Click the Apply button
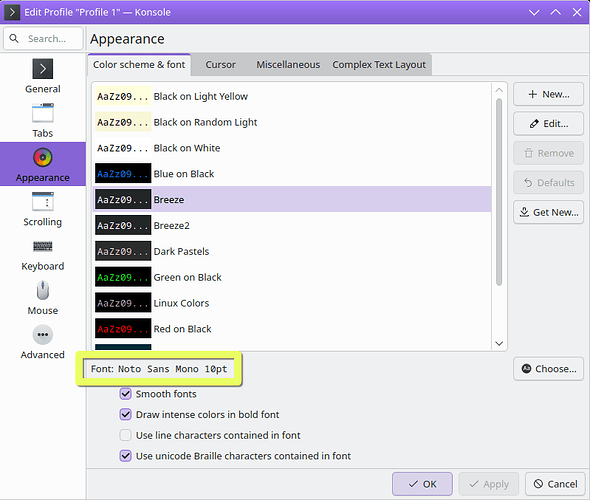This screenshot has height=500, width=590. click(x=488, y=484)
